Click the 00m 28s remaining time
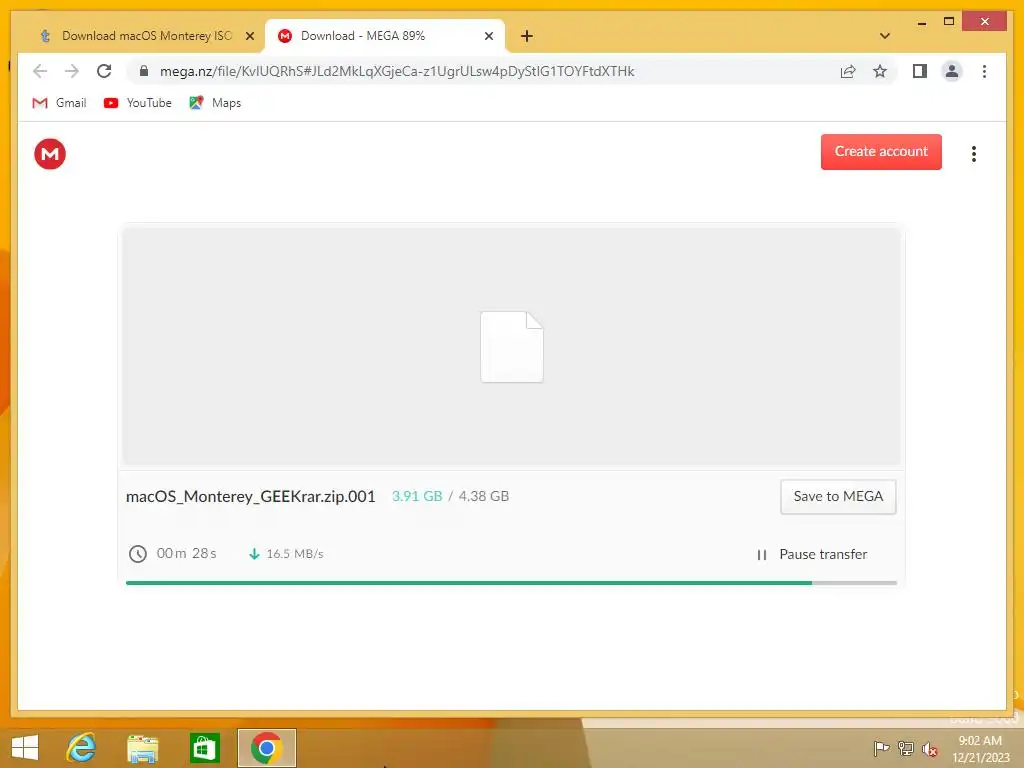 (186, 553)
